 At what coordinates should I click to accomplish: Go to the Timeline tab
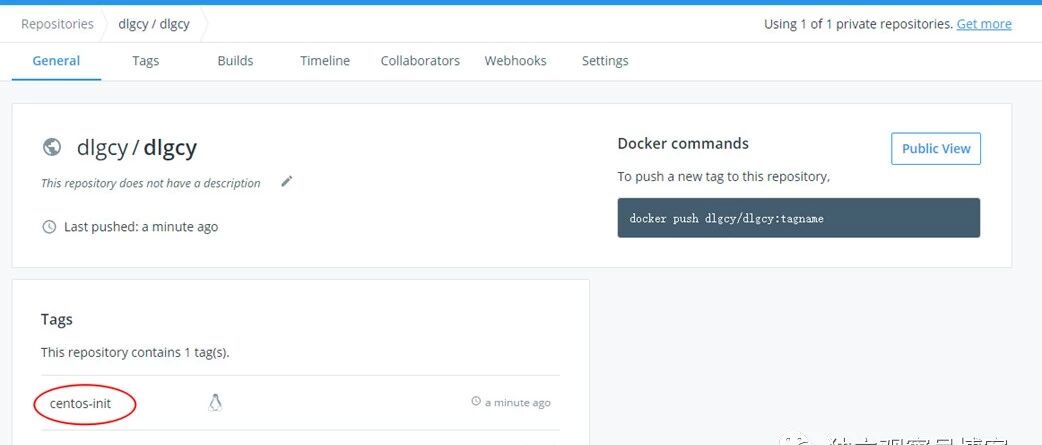tap(325, 61)
